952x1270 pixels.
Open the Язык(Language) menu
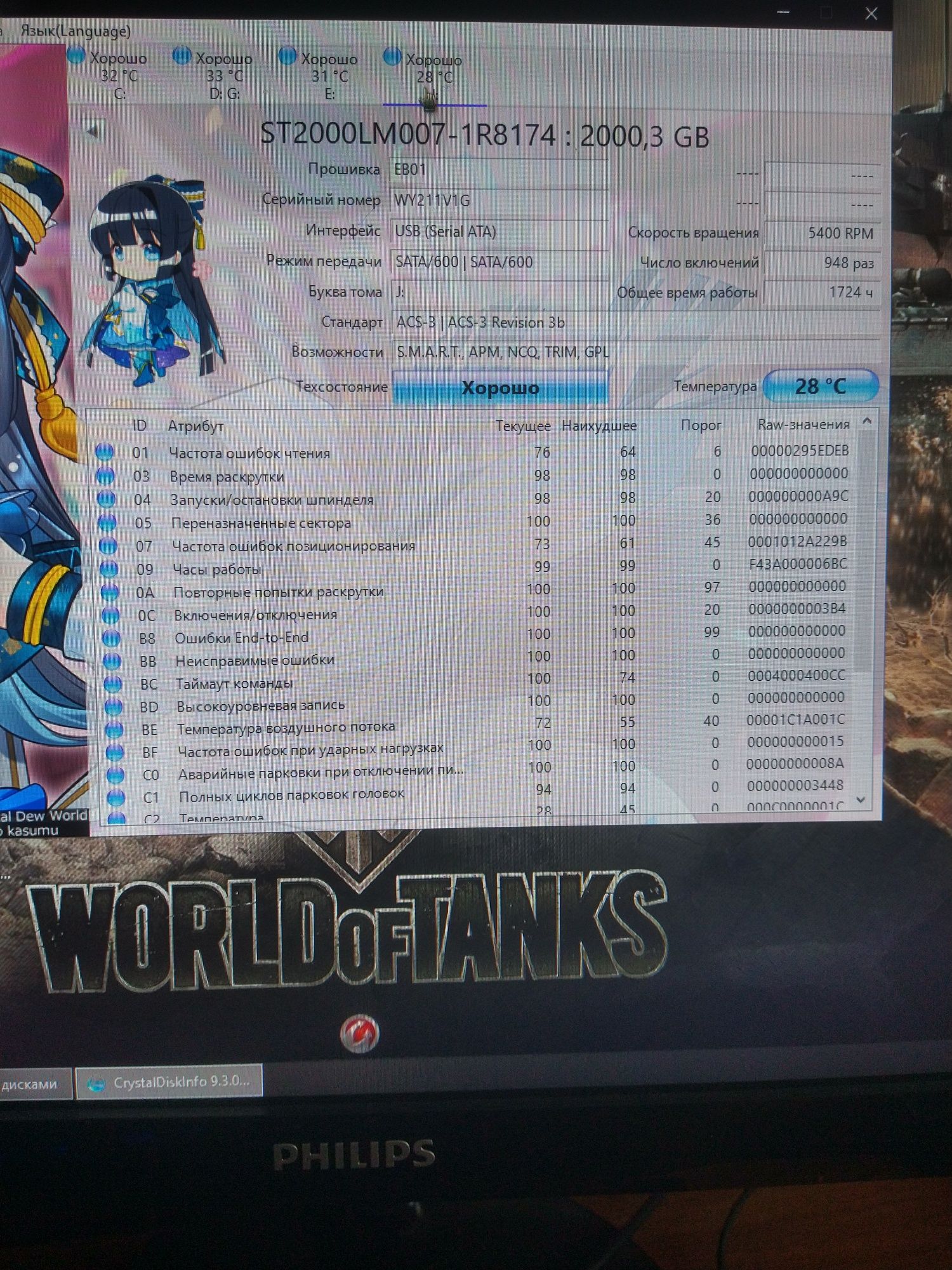pos(75,31)
